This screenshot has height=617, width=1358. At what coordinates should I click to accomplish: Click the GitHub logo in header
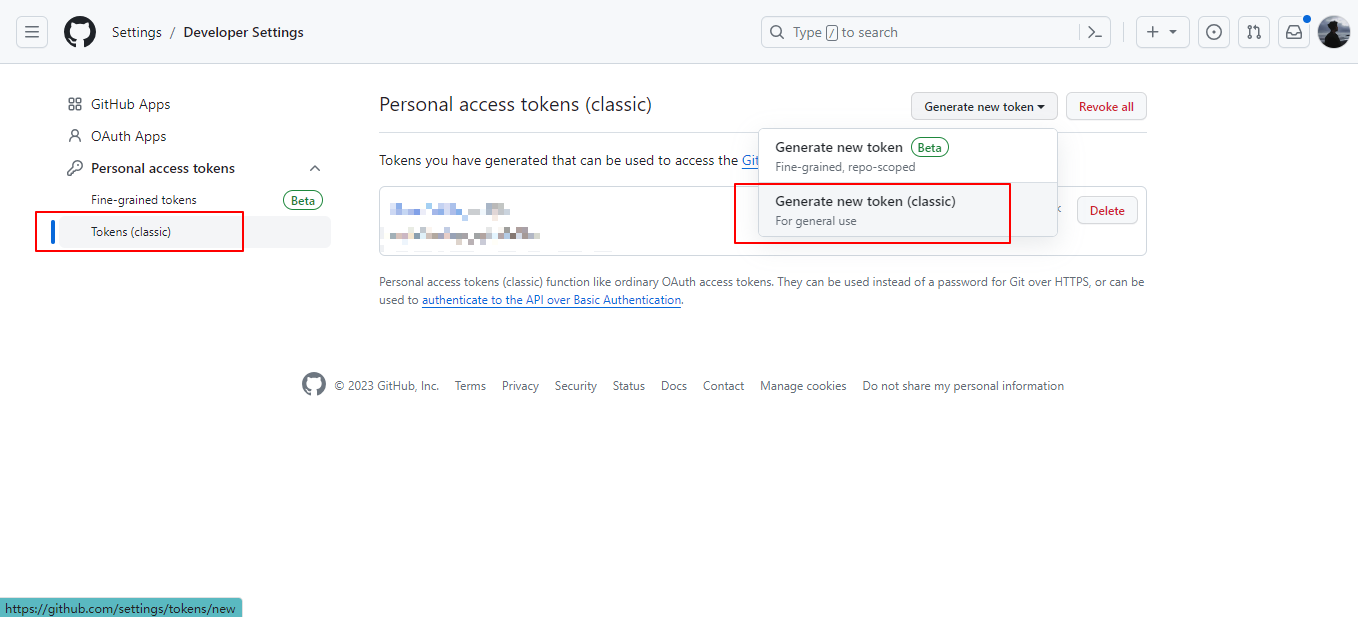coord(80,32)
